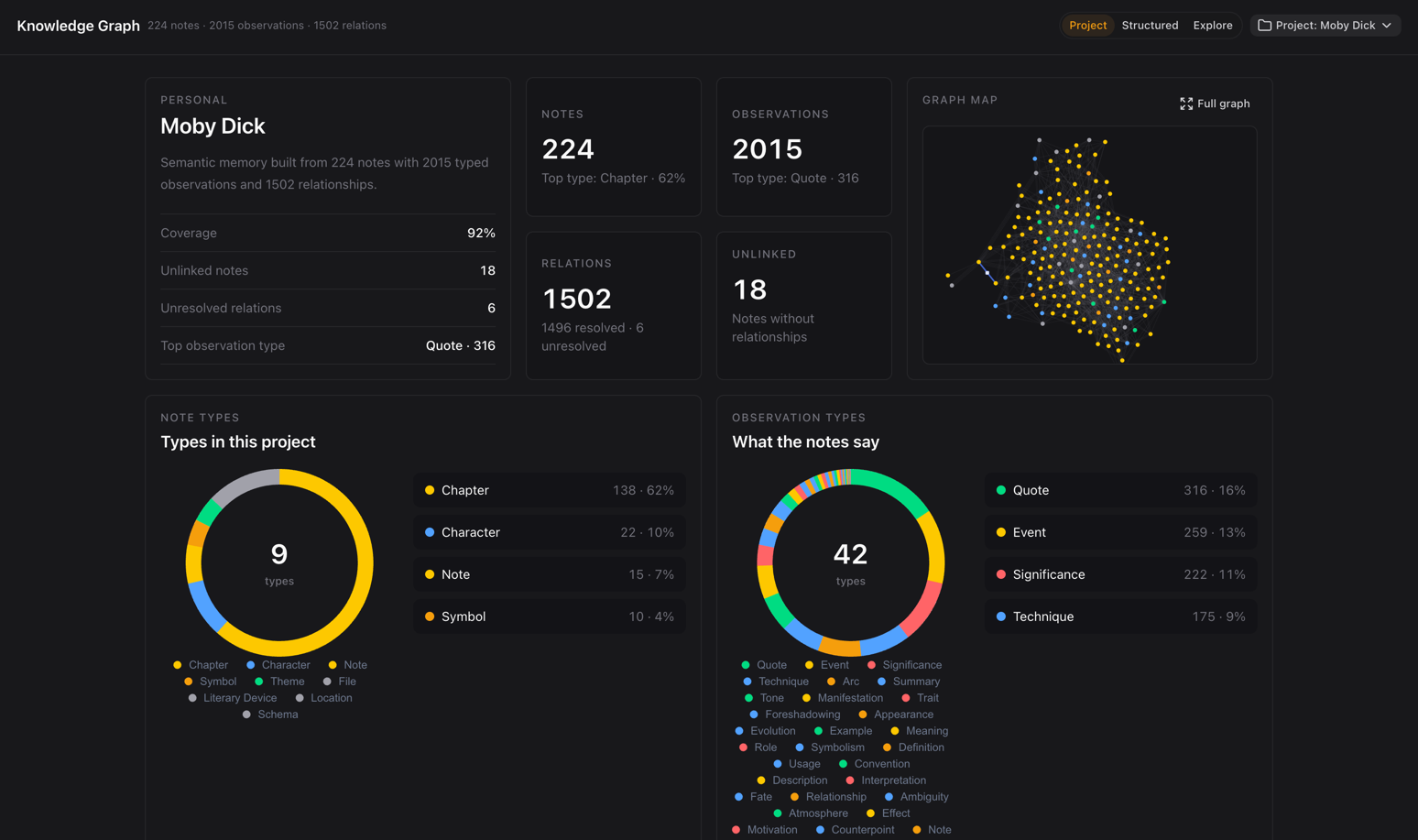Click the Convention legend entry
The height and width of the screenshot is (840, 1418).
(x=874, y=764)
